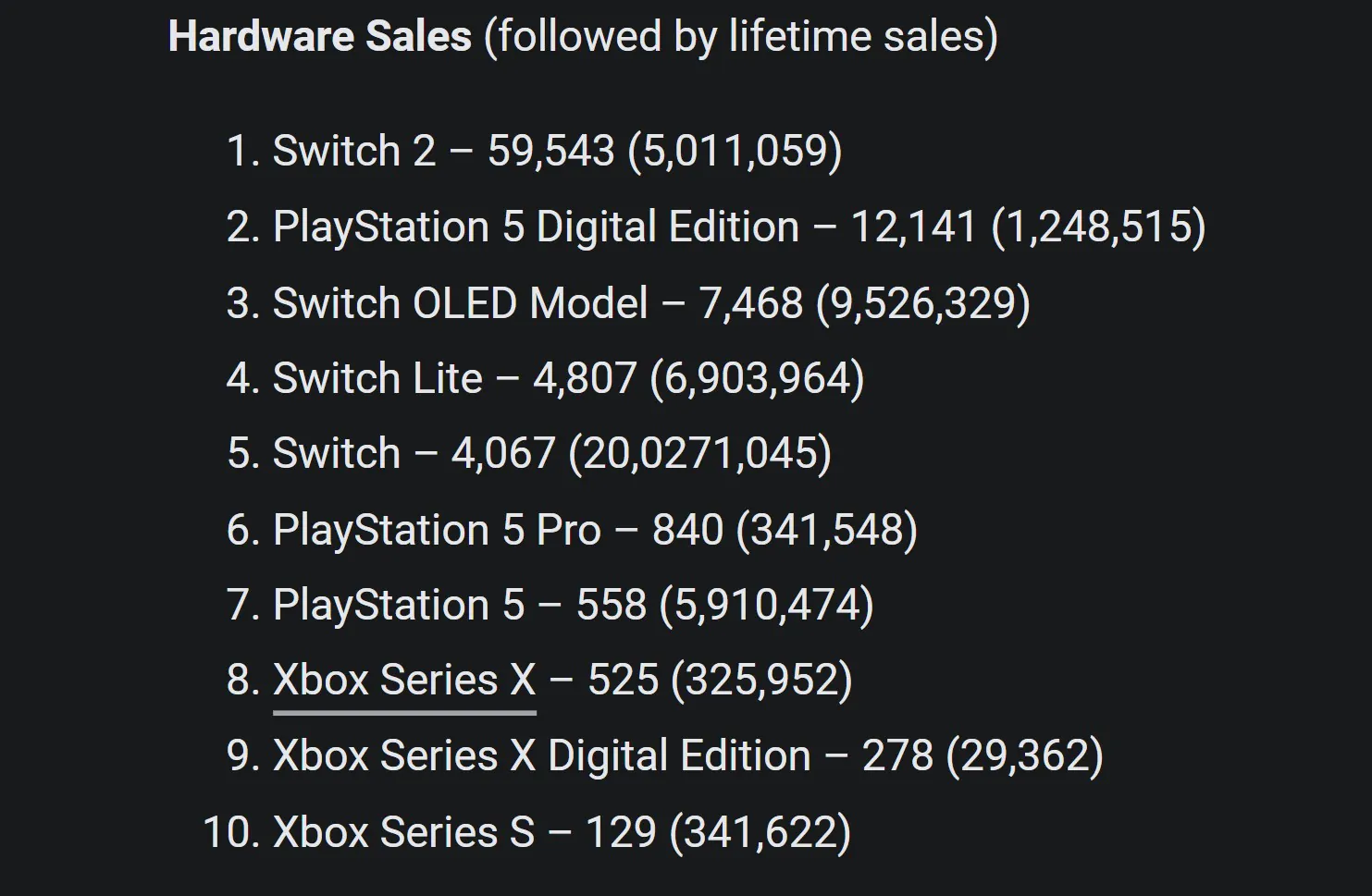Click the 29,362 lifetime sales figure
This screenshot has height=896, width=1372.
tap(1024, 756)
